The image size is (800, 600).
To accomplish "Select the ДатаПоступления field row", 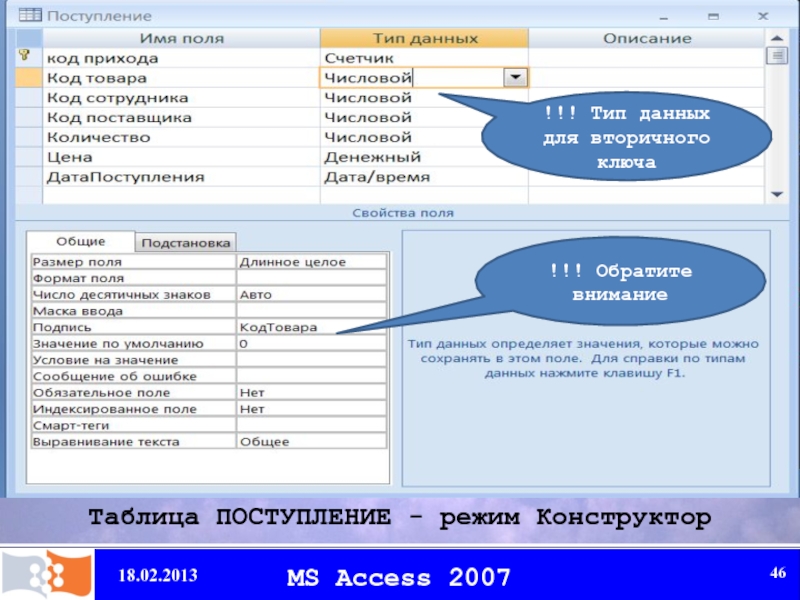I will pos(181,177).
